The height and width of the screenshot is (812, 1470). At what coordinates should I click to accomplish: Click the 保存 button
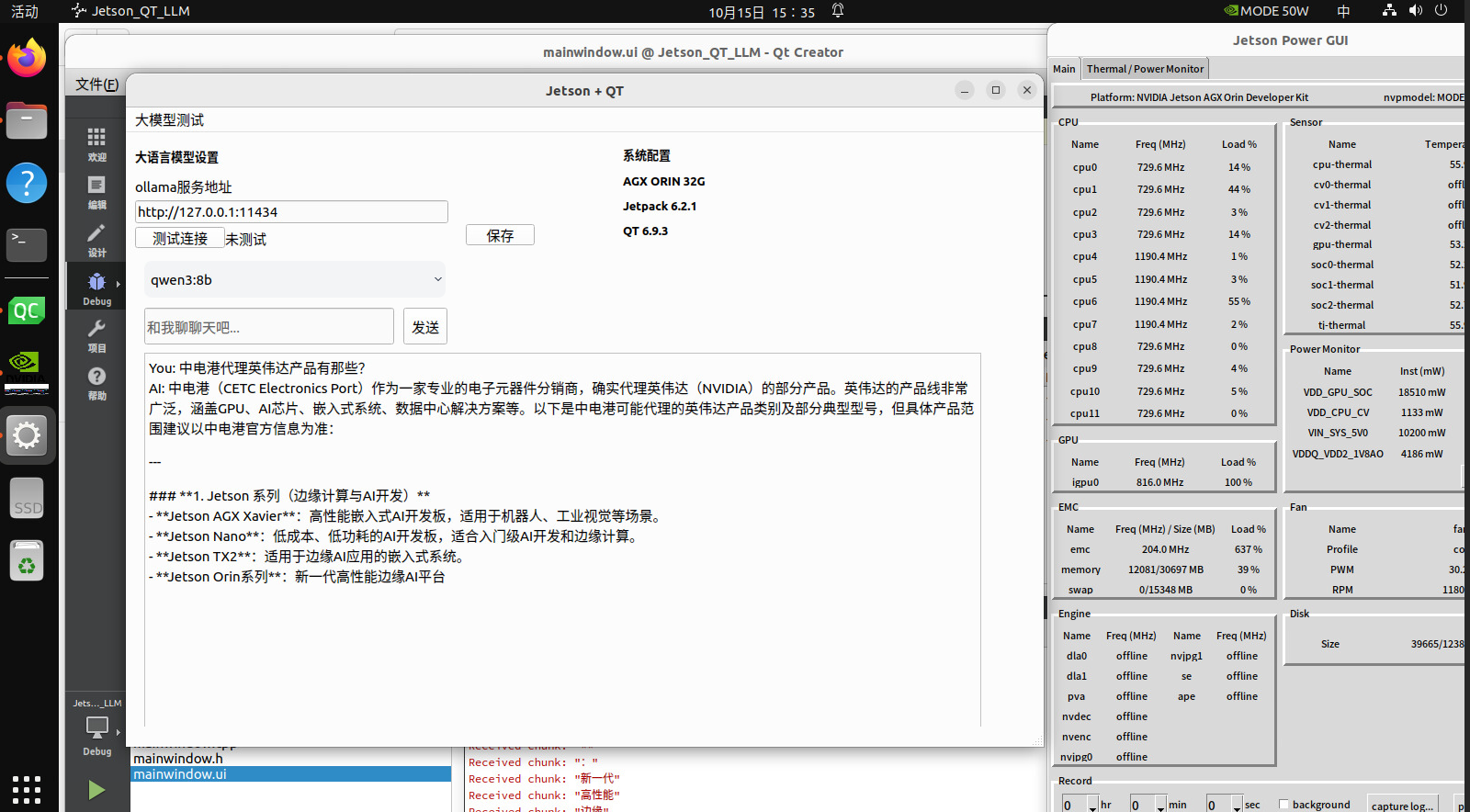click(500, 235)
